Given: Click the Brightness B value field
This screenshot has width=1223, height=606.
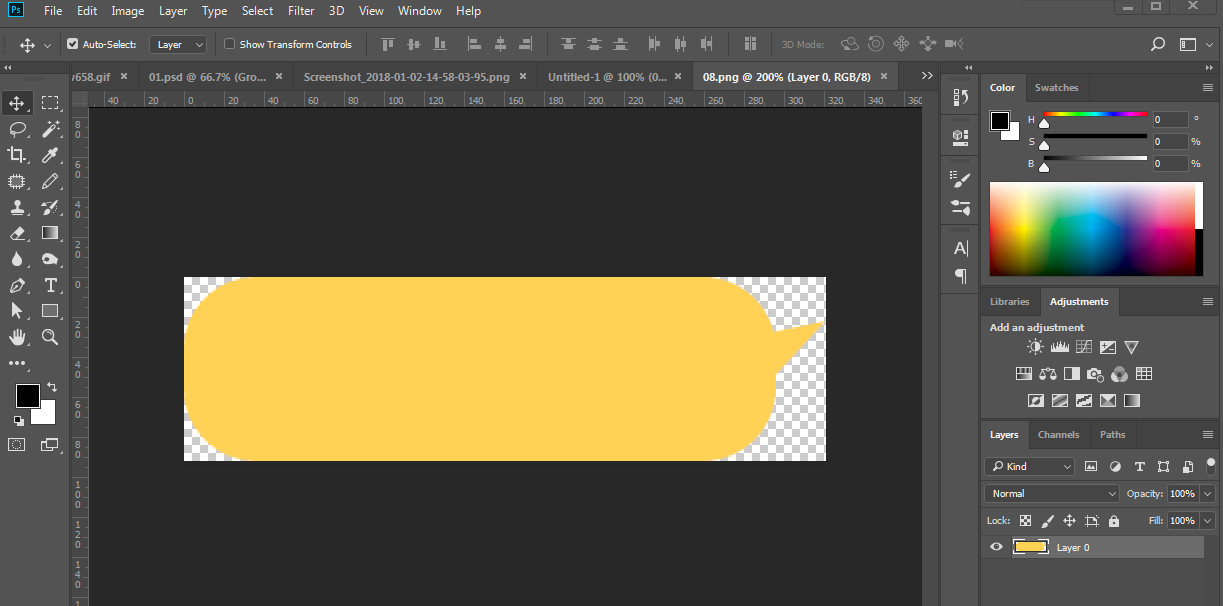Looking at the screenshot, I should pos(1170,163).
